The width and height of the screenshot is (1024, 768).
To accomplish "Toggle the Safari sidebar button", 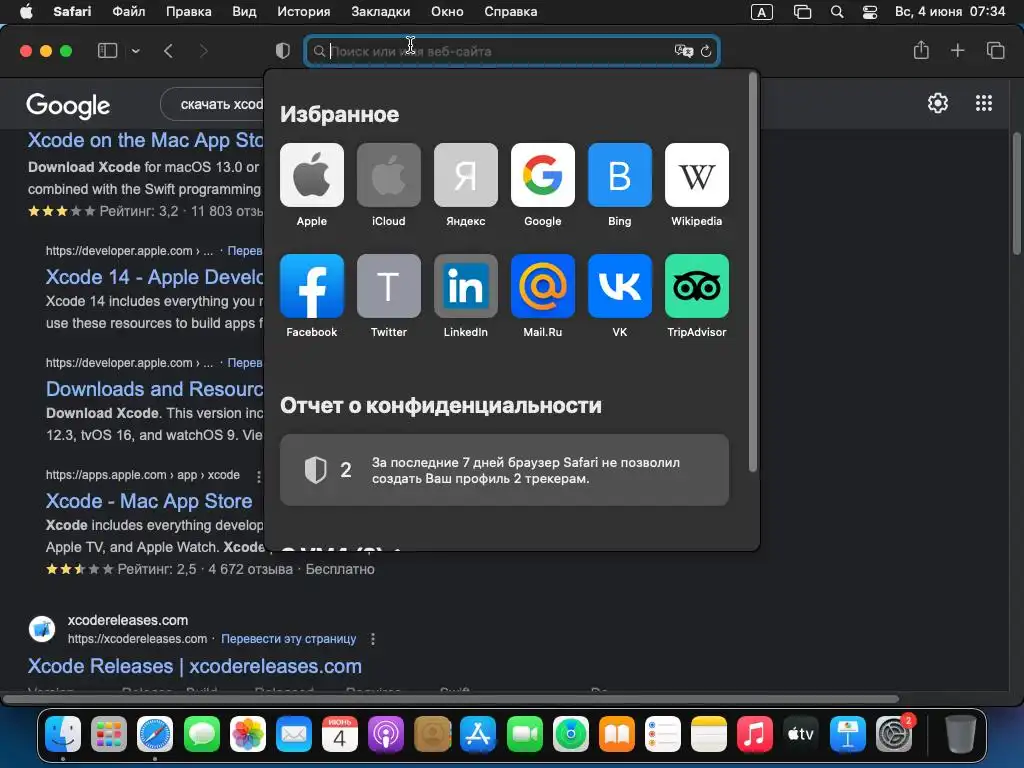I will pos(107,50).
